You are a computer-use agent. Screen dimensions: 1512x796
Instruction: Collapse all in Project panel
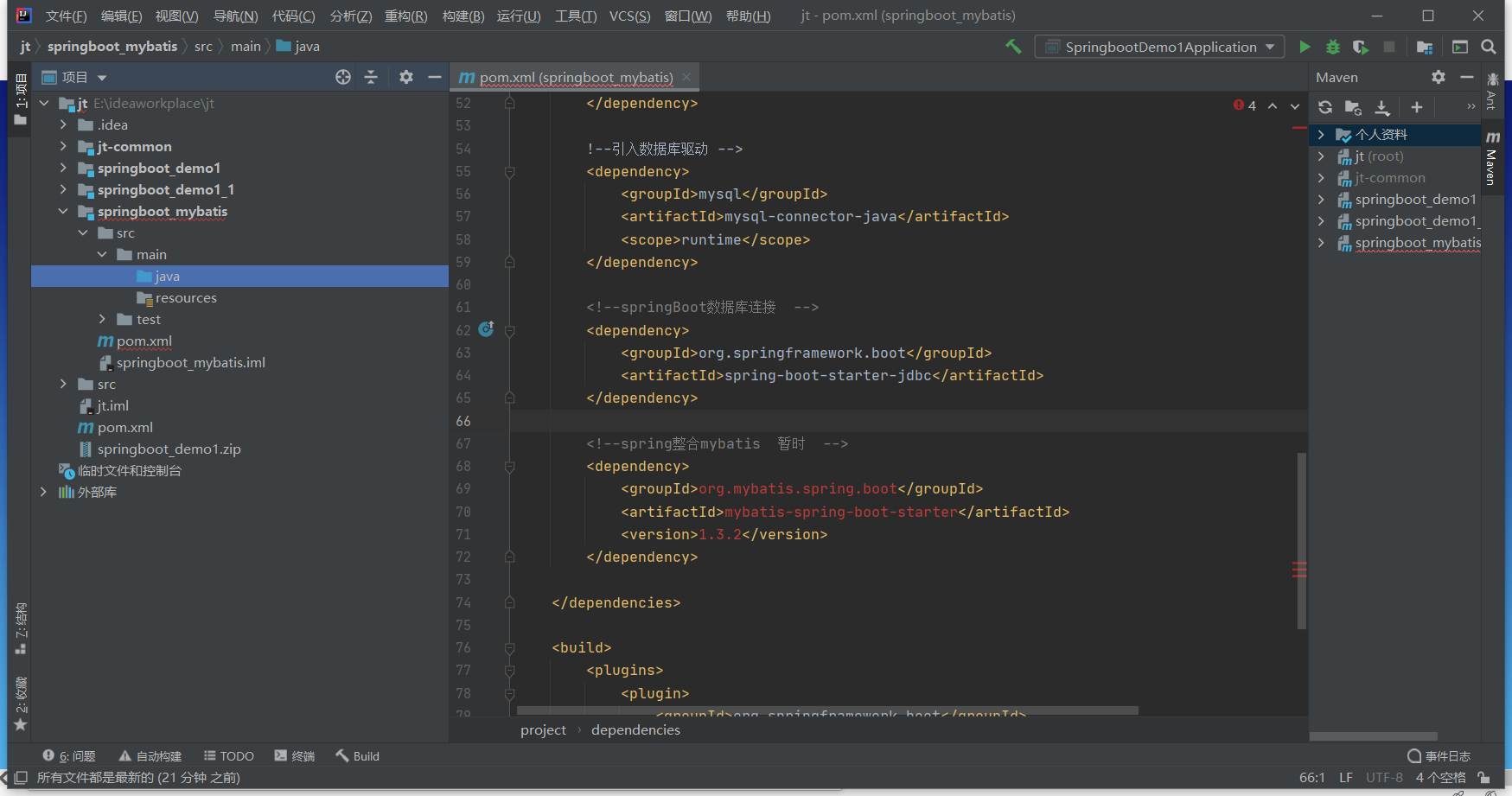371,77
